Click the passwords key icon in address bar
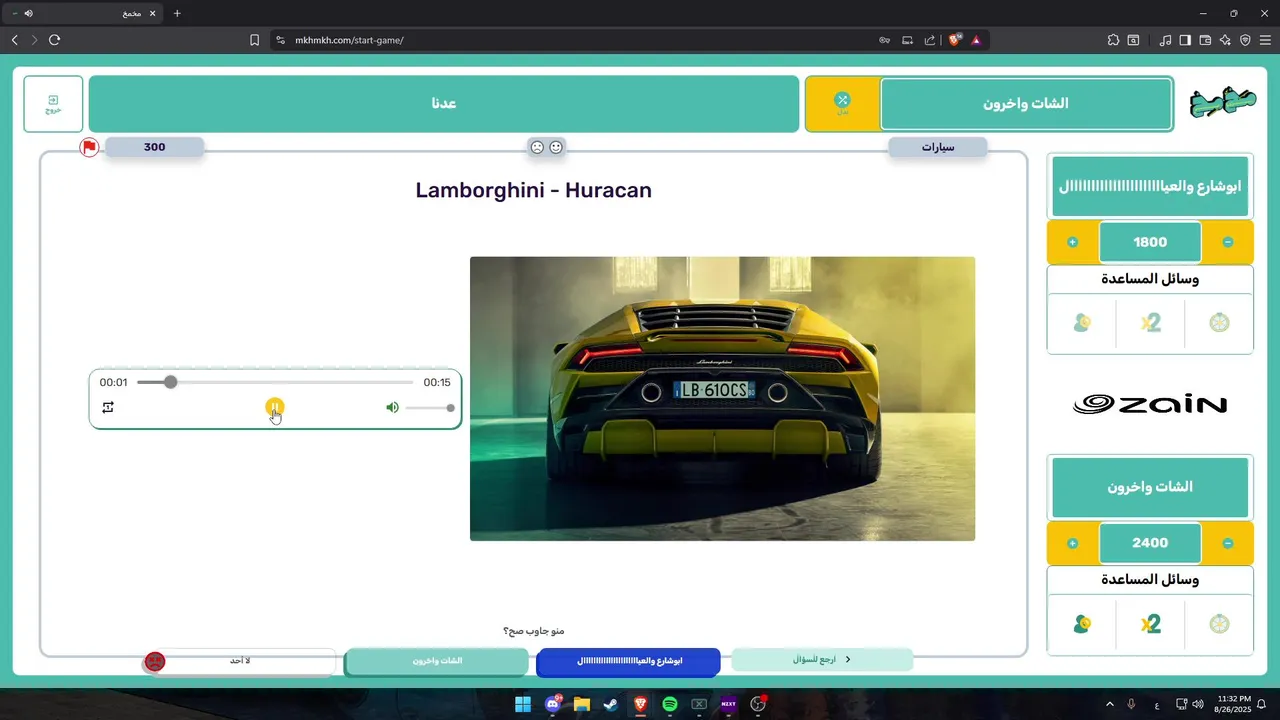Screen dimensions: 1280x720 pos(884,40)
